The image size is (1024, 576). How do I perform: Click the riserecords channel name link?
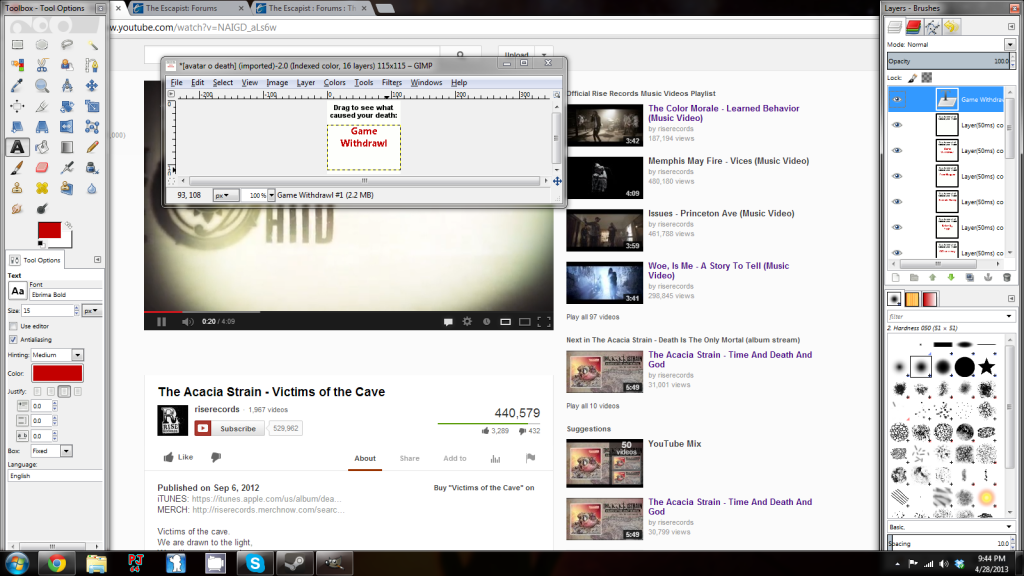[x=217, y=409]
